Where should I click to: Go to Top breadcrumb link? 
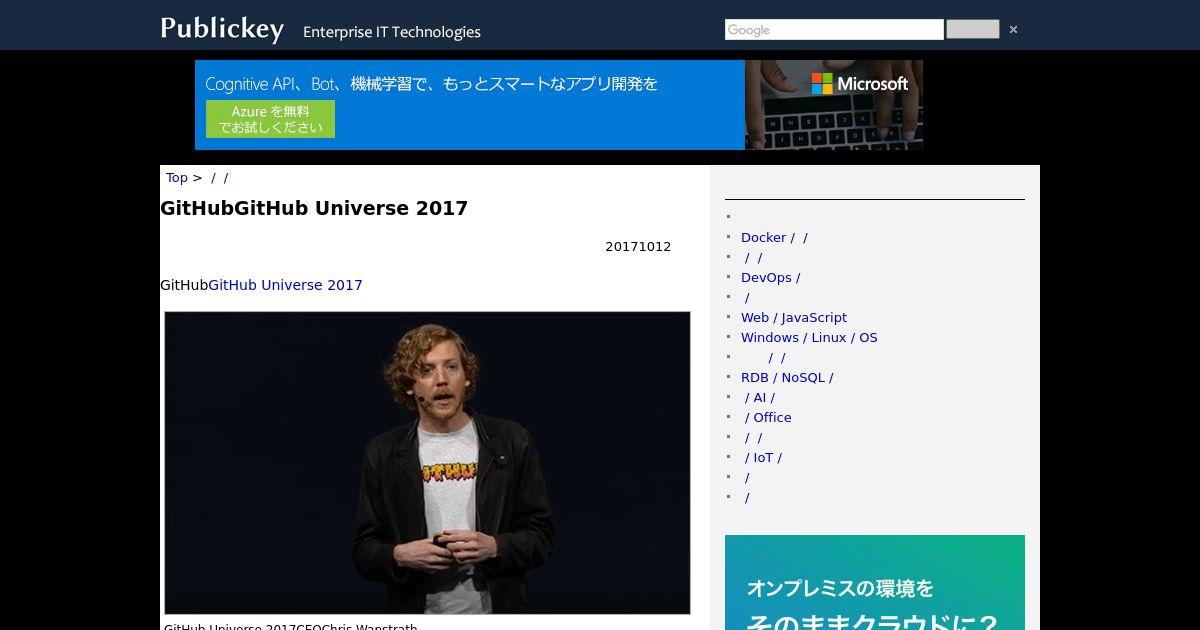point(176,178)
